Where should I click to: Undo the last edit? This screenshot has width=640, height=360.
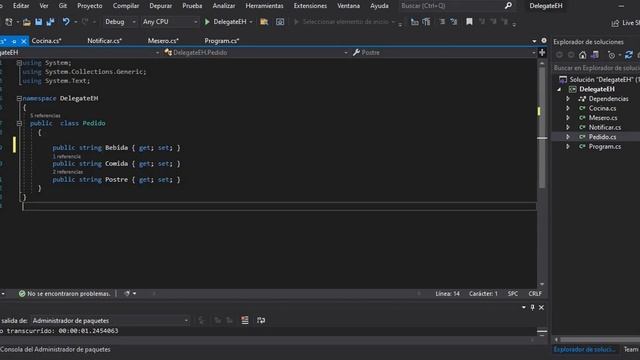click(x=65, y=22)
